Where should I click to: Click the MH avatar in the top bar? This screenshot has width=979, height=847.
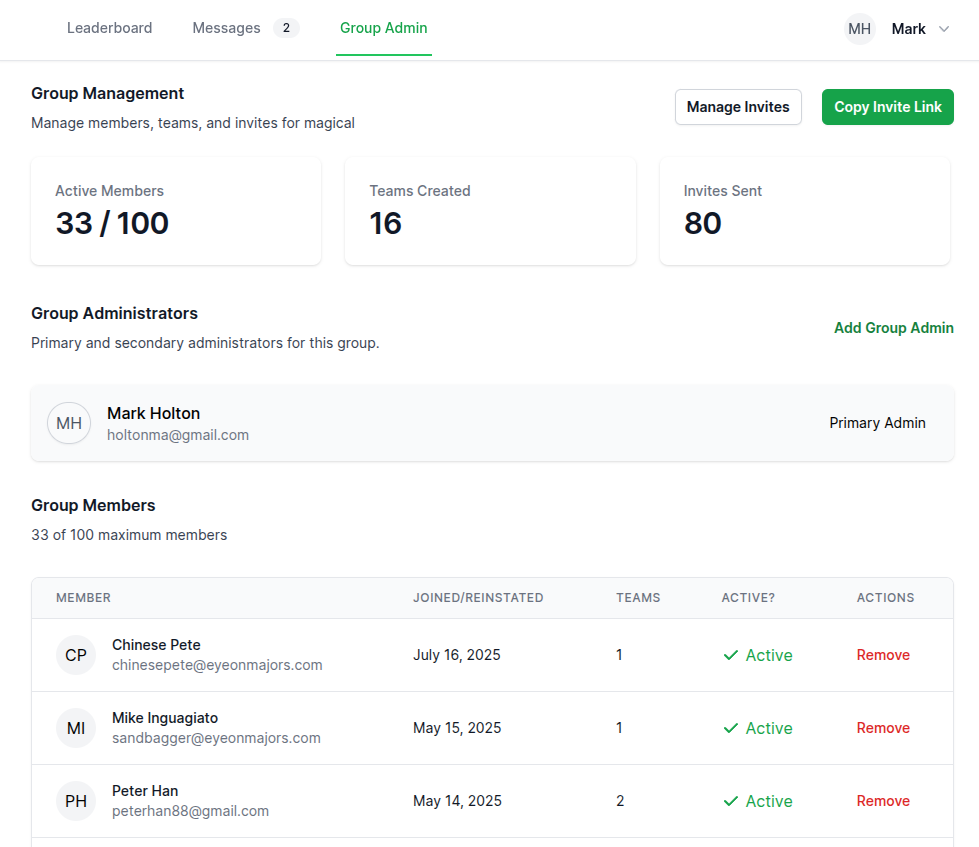tap(858, 28)
